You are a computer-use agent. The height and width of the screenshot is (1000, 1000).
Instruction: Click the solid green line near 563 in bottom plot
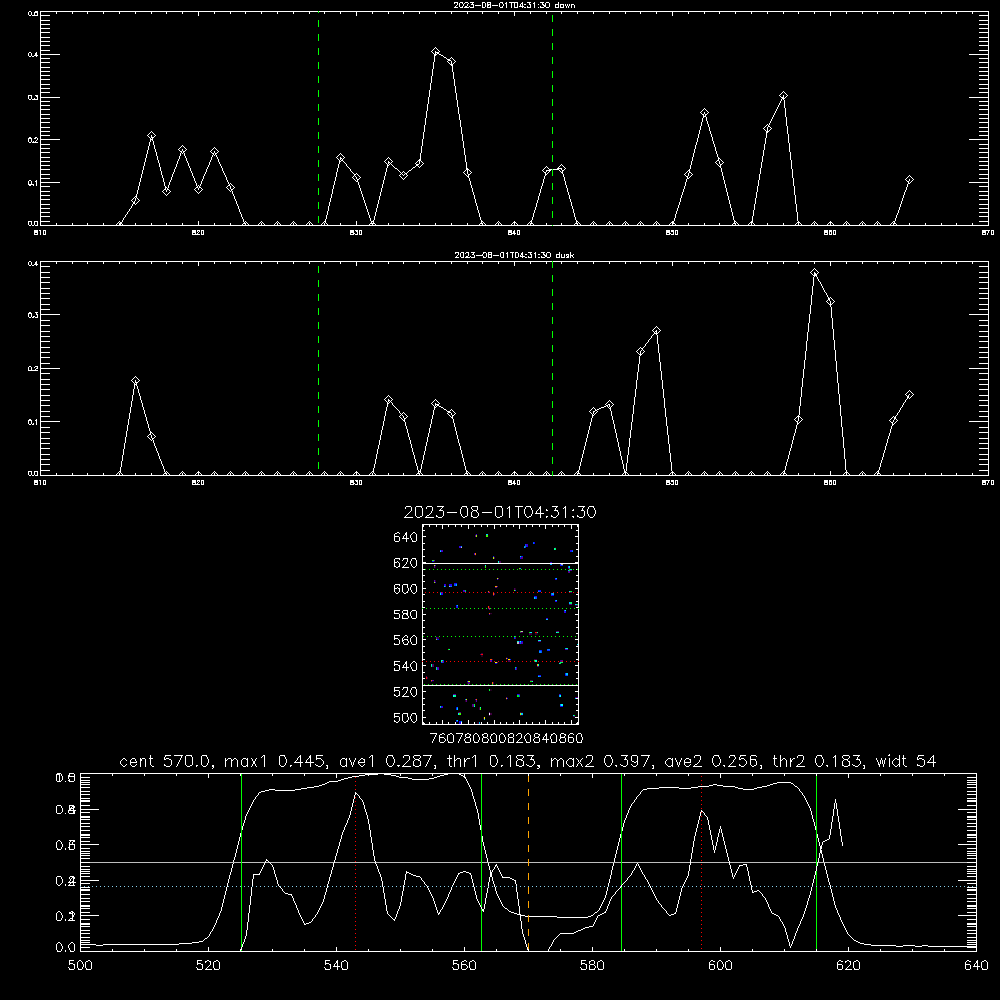[x=482, y=862]
